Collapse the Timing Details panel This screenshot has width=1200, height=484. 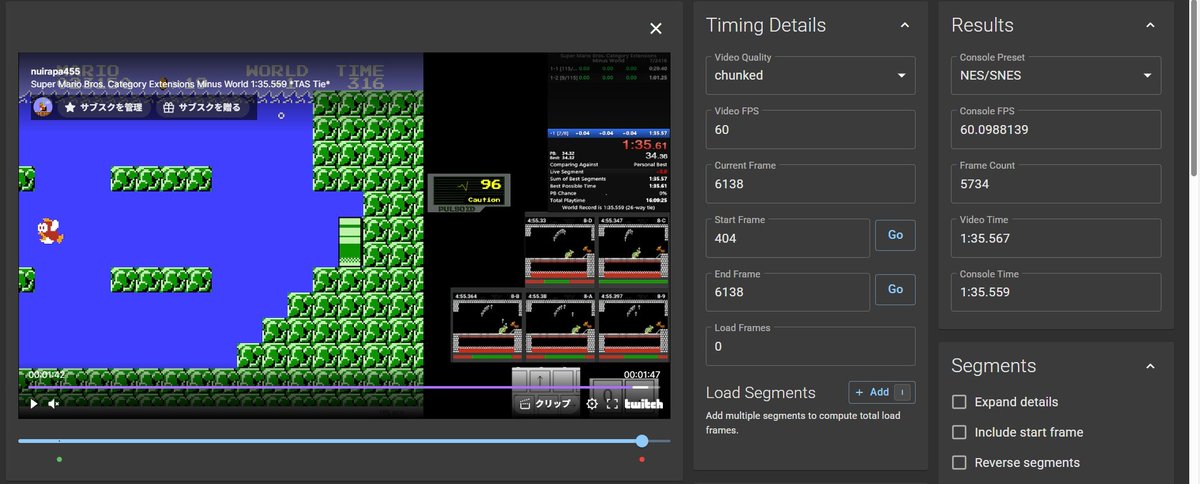tap(904, 25)
